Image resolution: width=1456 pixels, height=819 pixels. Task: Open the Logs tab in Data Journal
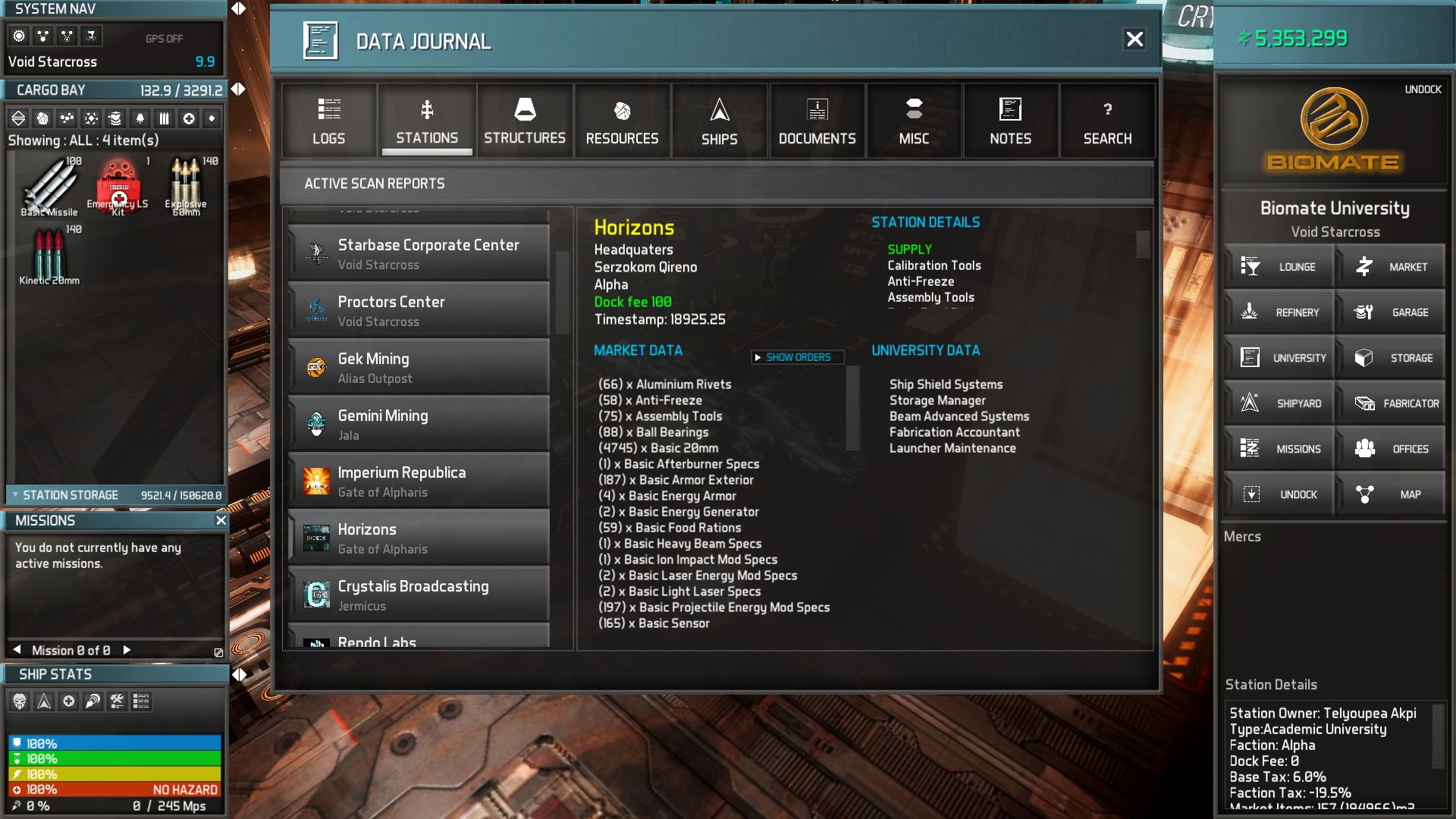tap(328, 121)
